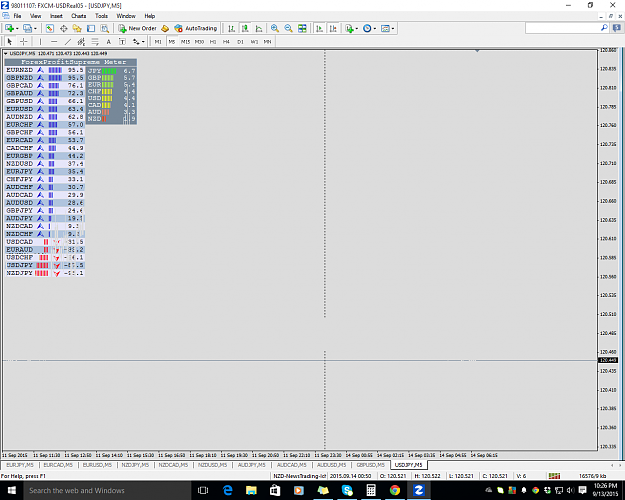
Task: Select the Text 'A' tool
Action: click(108, 41)
